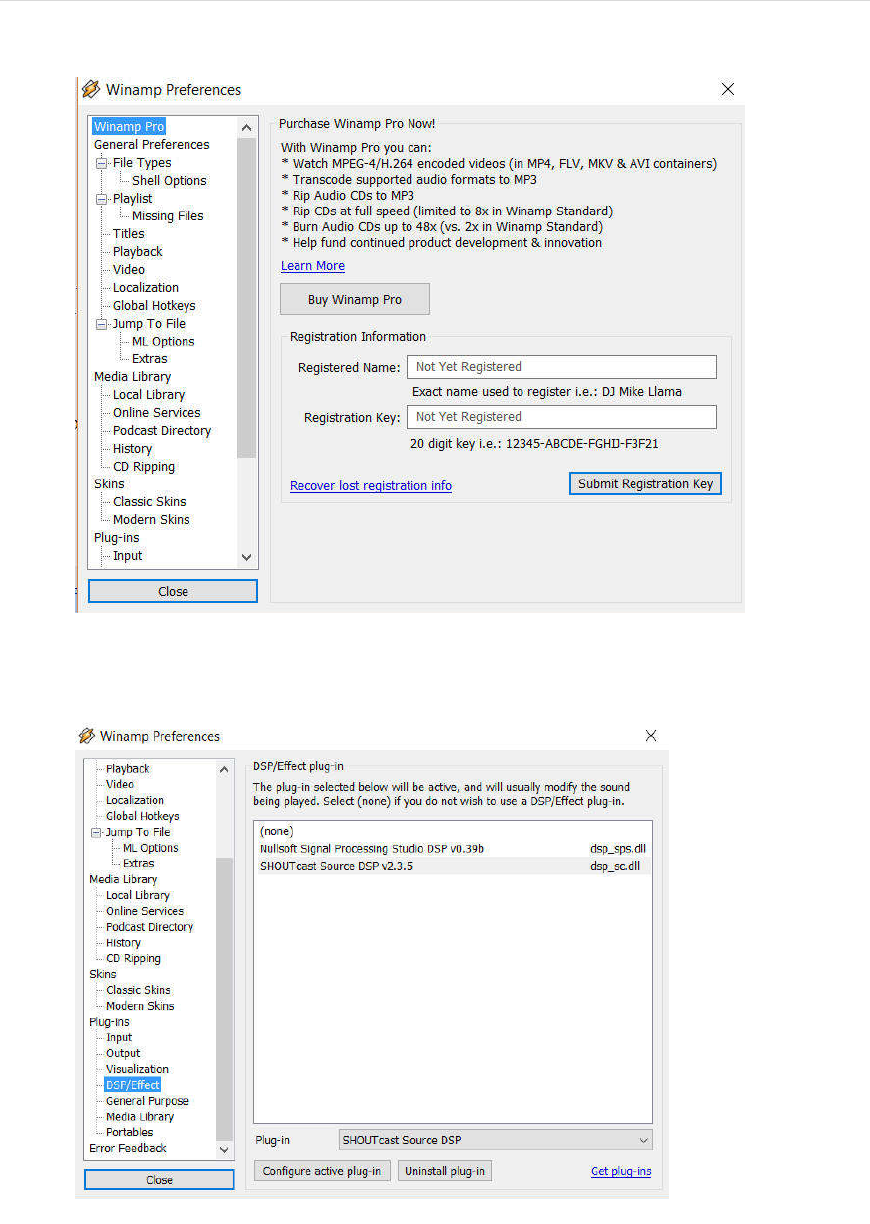Open Podcast Directory in the Winamp Pro window tree

pos(162,431)
